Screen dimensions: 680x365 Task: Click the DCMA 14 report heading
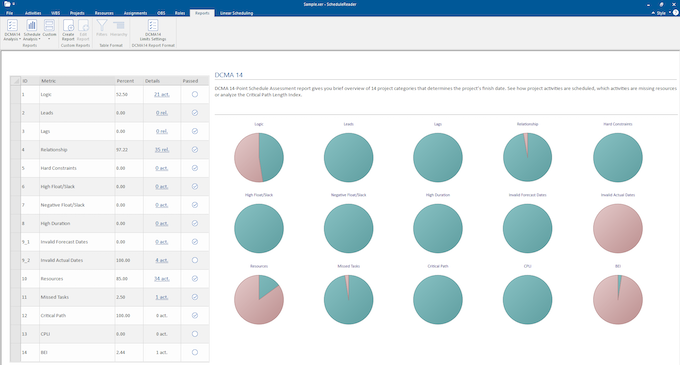(229, 75)
